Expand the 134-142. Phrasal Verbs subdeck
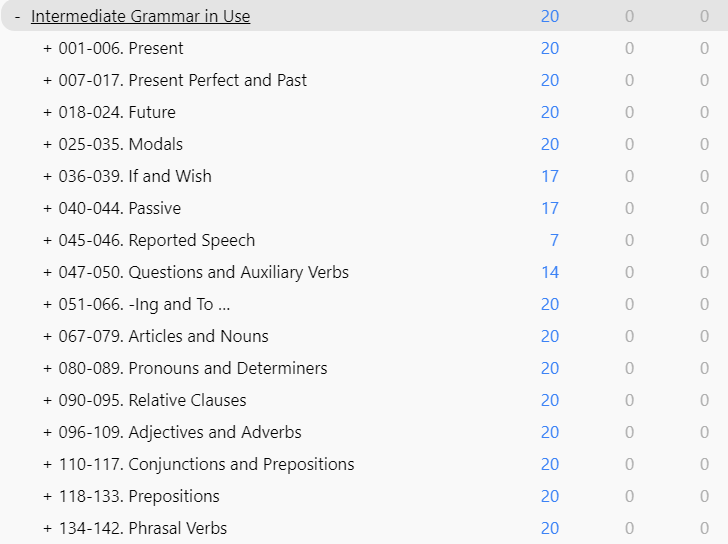The image size is (728, 544). [47, 528]
